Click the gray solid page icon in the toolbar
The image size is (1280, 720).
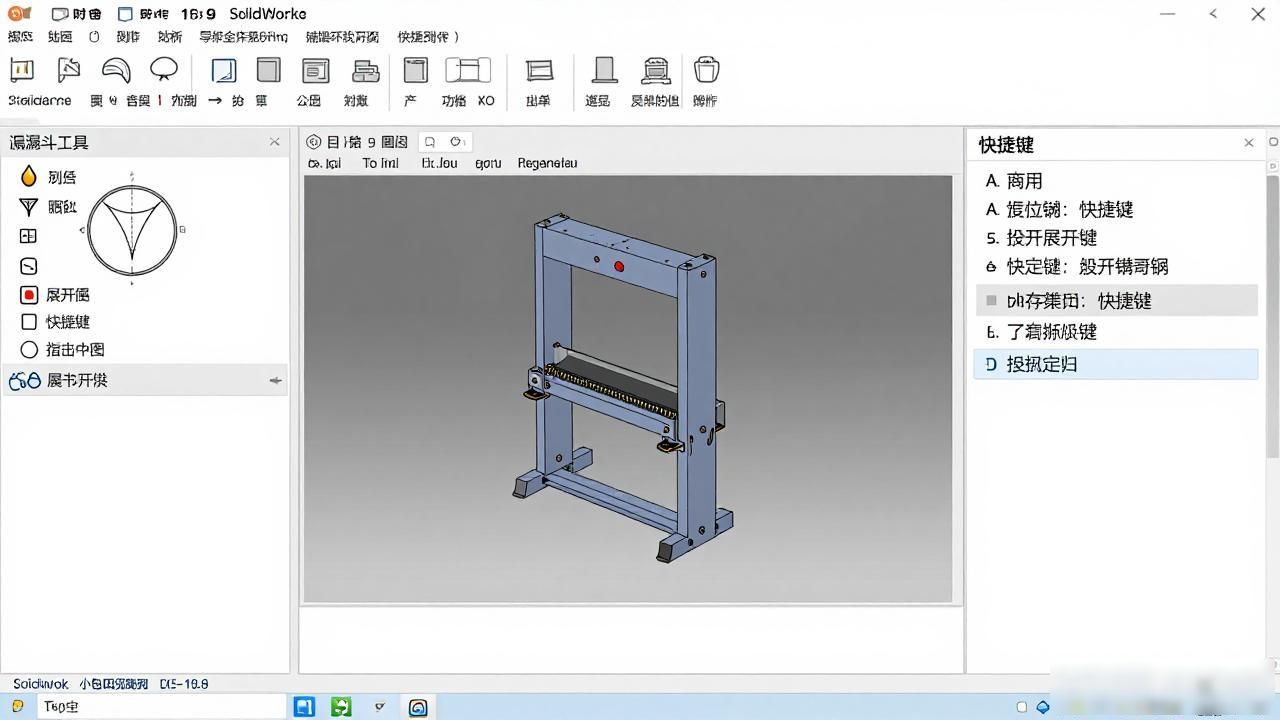[268, 70]
